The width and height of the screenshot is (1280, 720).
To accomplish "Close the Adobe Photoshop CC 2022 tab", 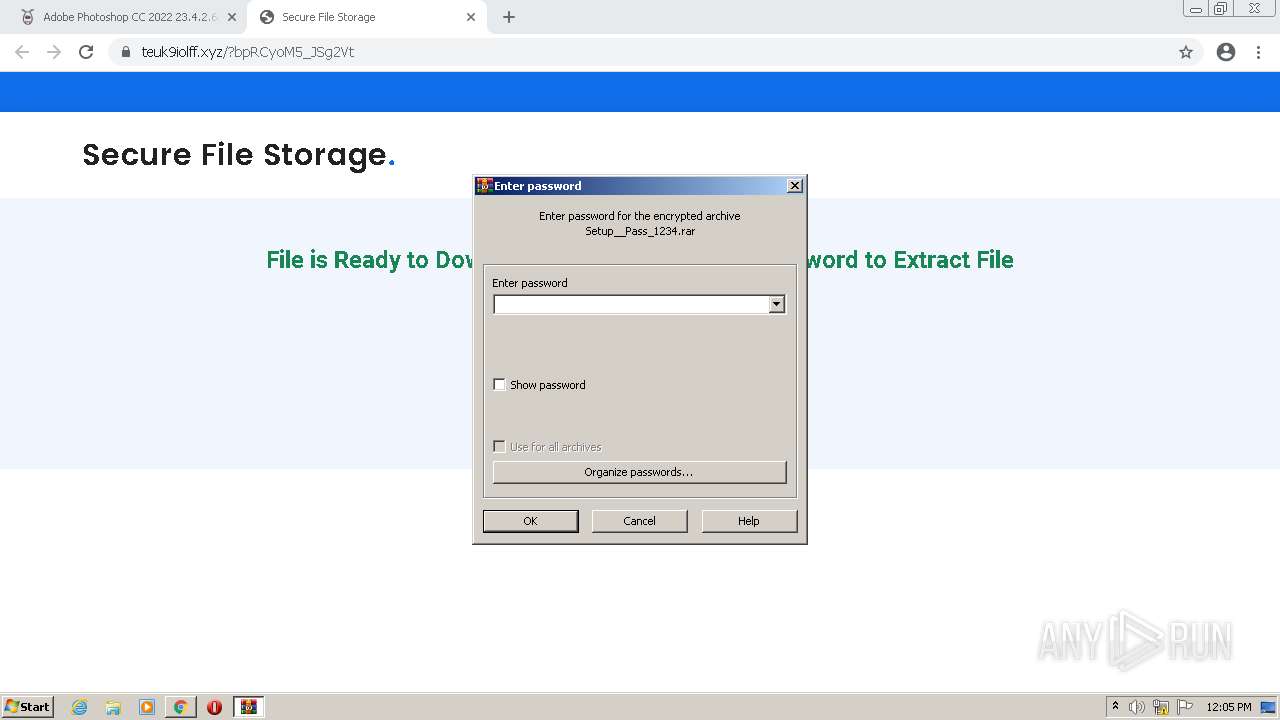I will [x=231, y=17].
